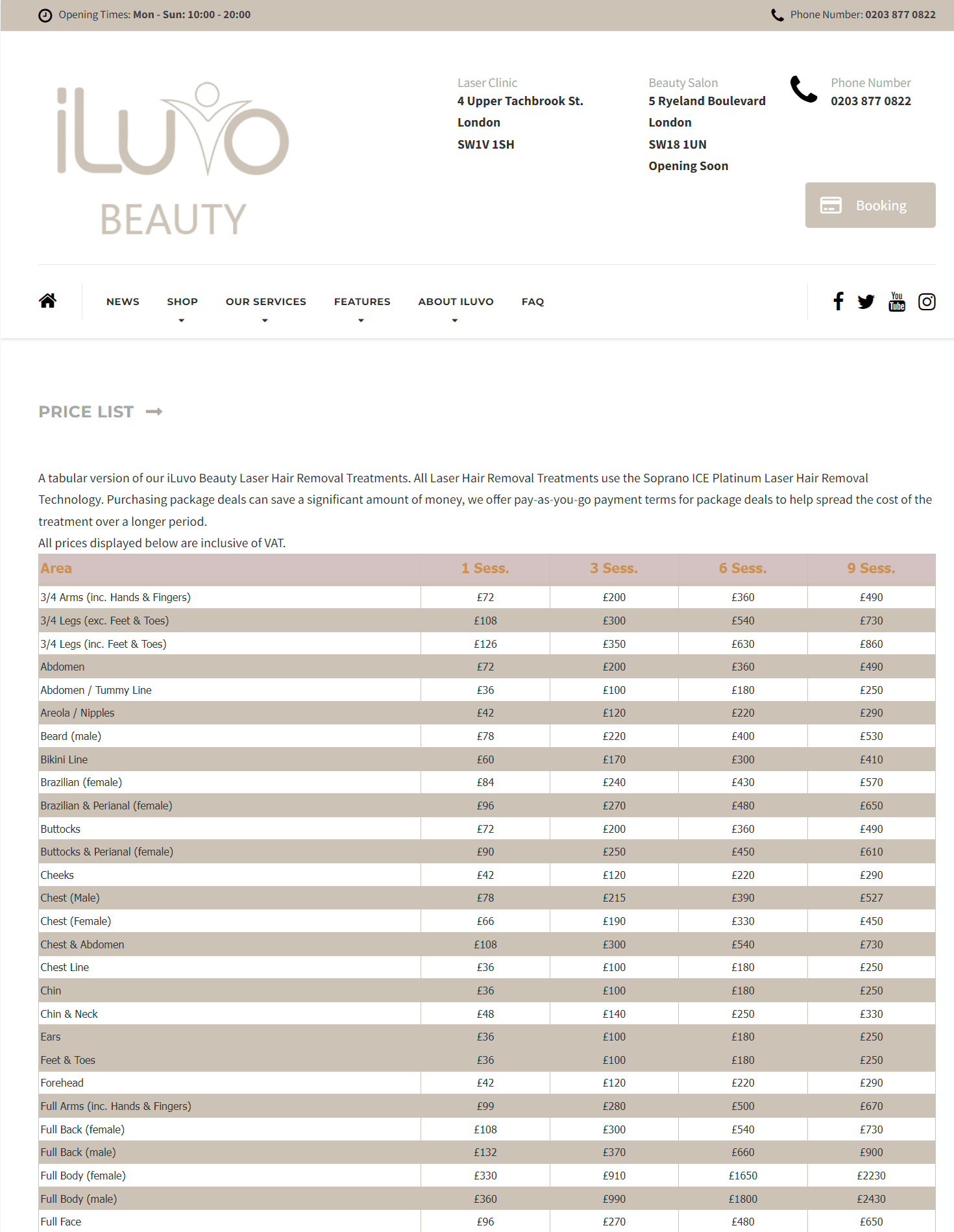
Task: Click the arrow beside Price List heading
Action: tap(154, 412)
